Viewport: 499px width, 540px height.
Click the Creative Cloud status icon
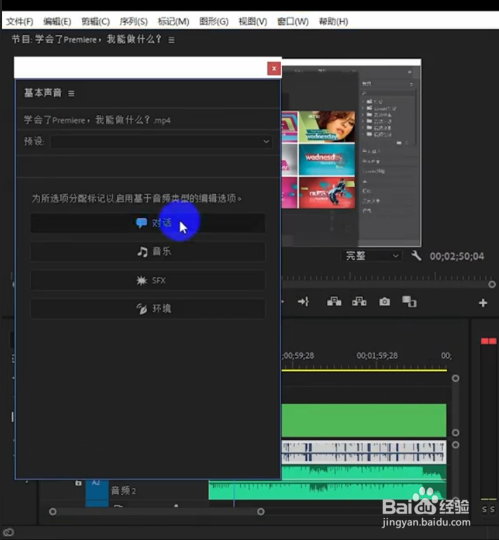(9, 532)
